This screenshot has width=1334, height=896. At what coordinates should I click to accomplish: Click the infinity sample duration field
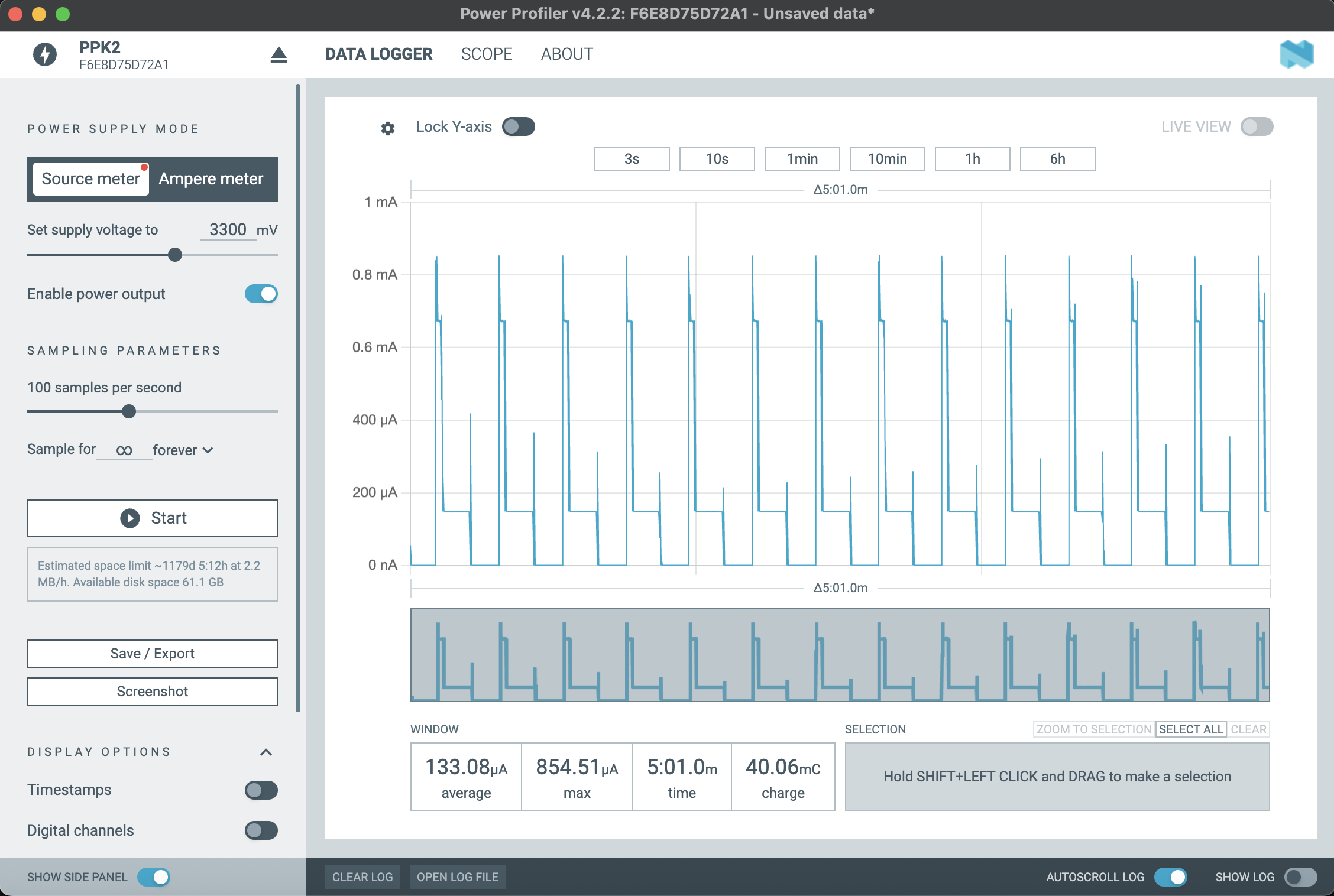124,450
